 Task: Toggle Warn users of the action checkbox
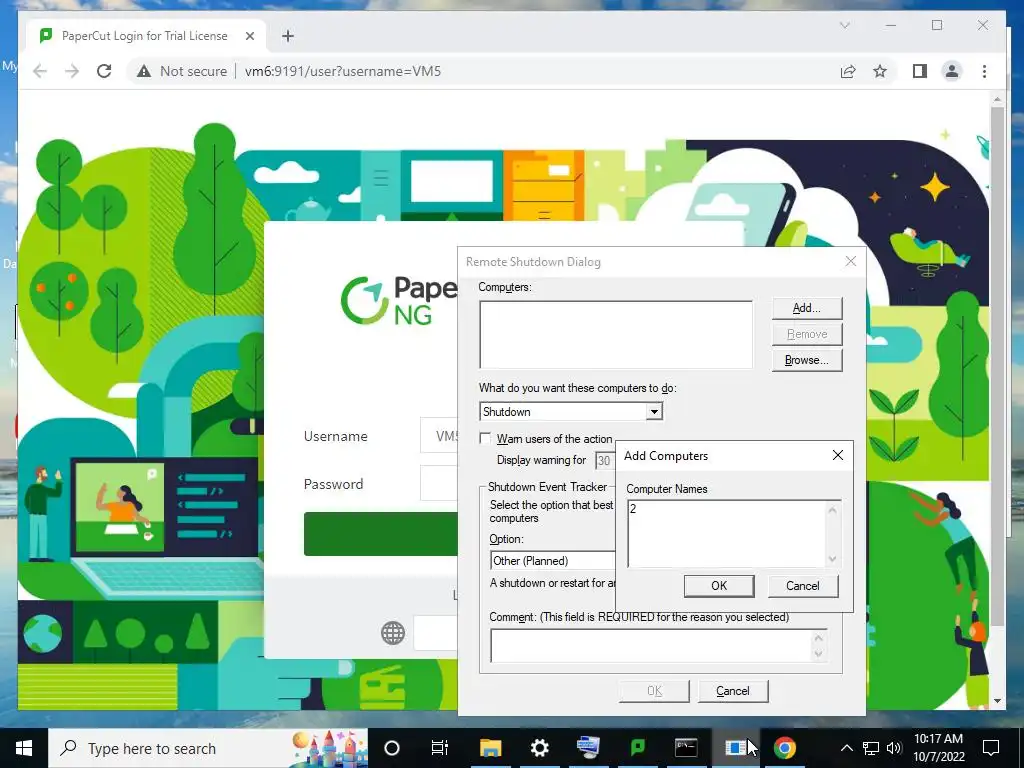tap(485, 439)
